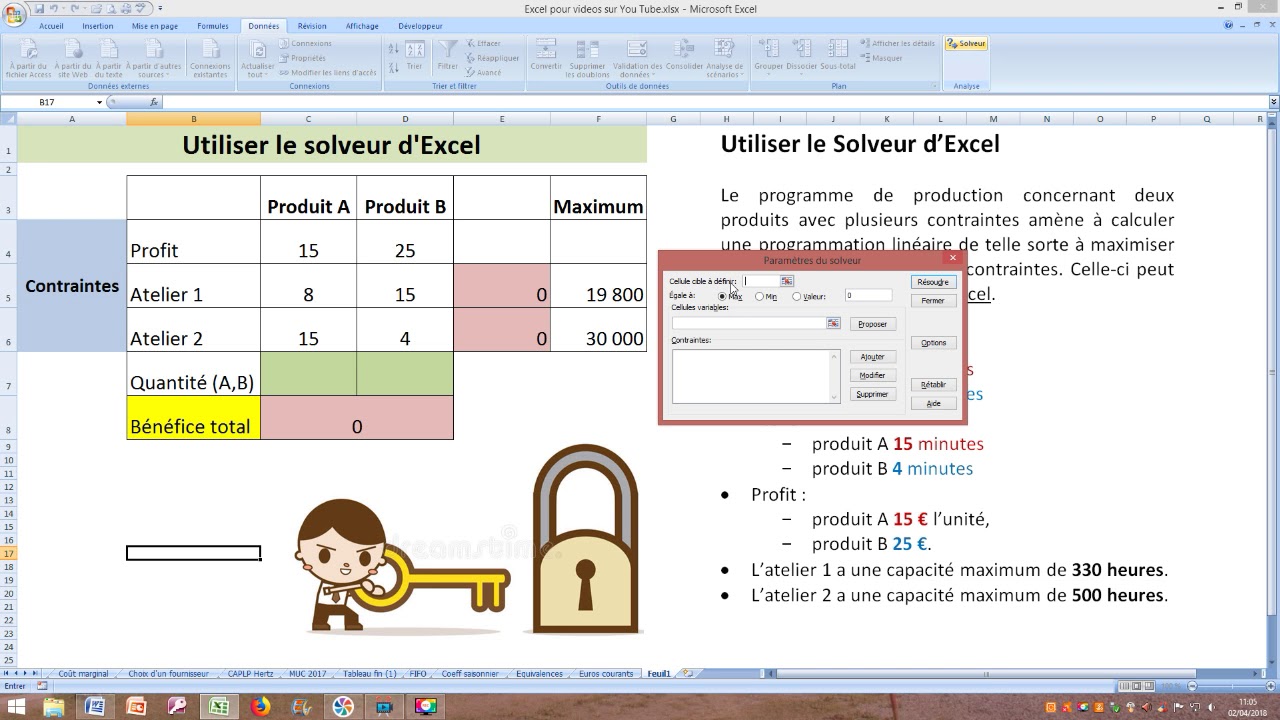This screenshot has width=1280, height=720.
Task: Click the Solveur button in Analyse group
Action: 967,44
